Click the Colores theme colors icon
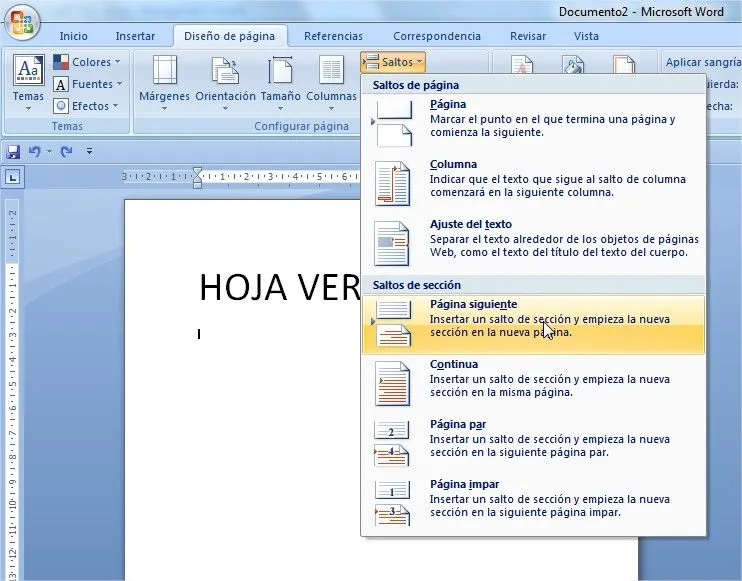 tap(61, 62)
